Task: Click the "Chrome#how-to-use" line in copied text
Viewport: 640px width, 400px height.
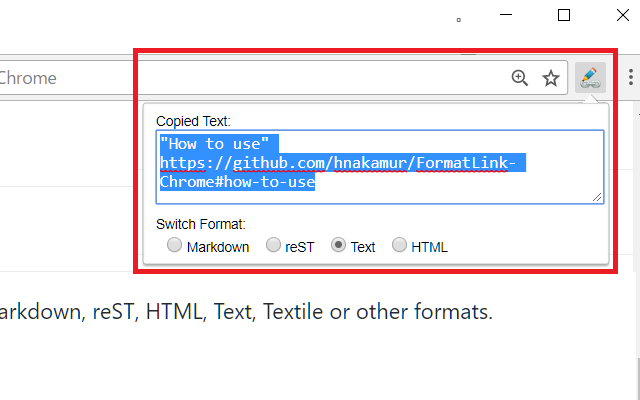Action: [x=238, y=183]
